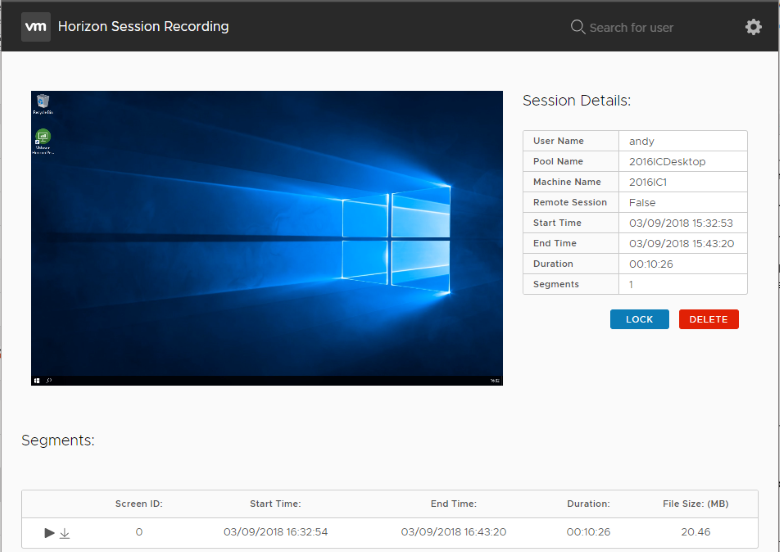Click the session video preview
Image resolution: width=780 pixels, height=552 pixels.
[267, 238]
